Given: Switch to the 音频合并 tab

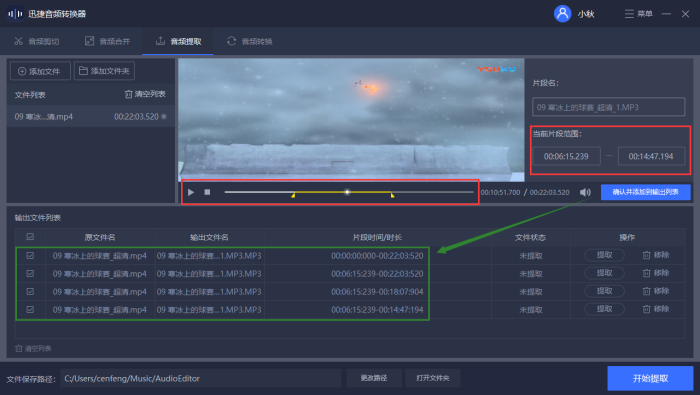Looking at the screenshot, I should (x=108, y=42).
